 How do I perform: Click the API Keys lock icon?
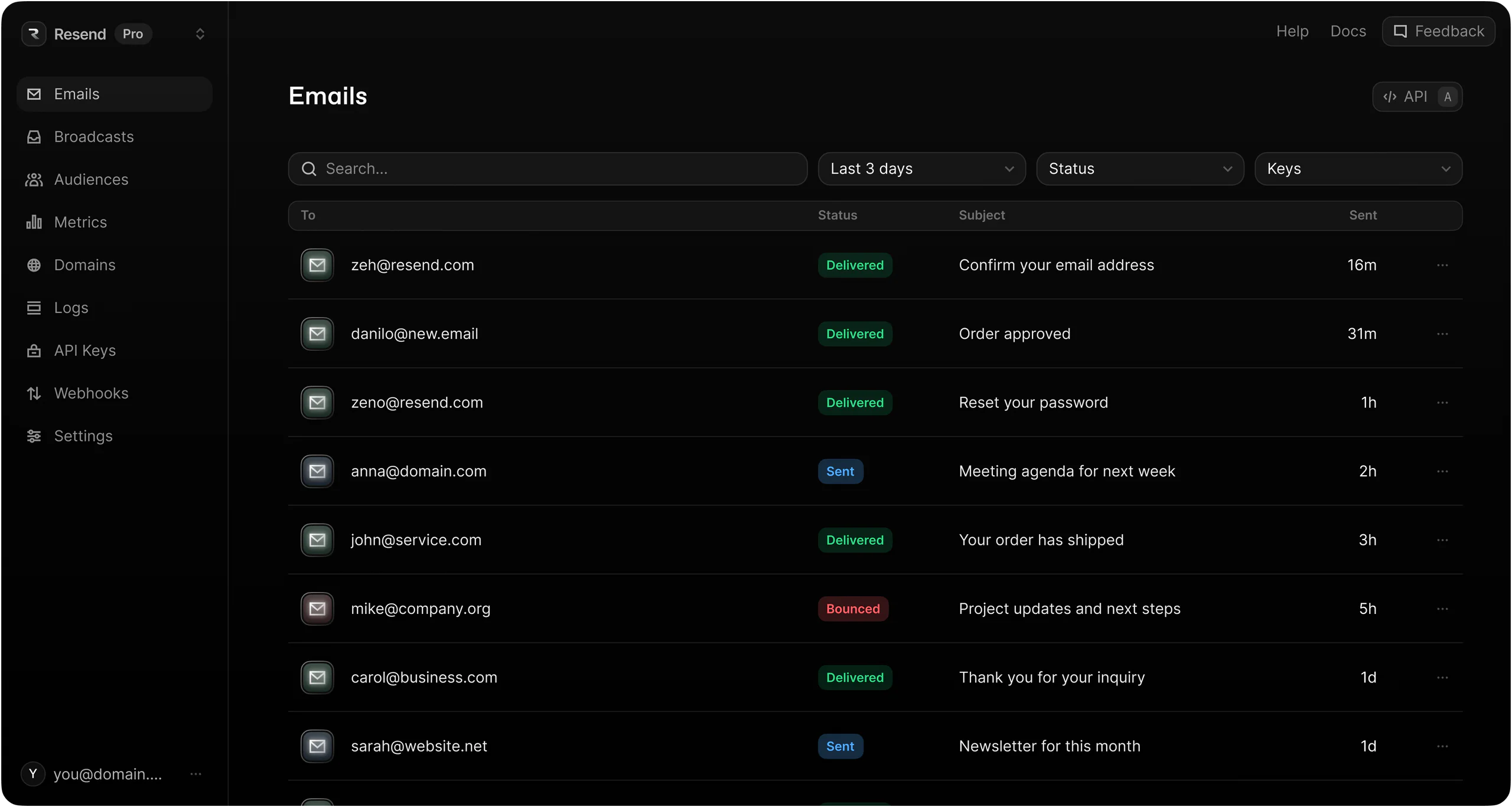pyautogui.click(x=34, y=351)
